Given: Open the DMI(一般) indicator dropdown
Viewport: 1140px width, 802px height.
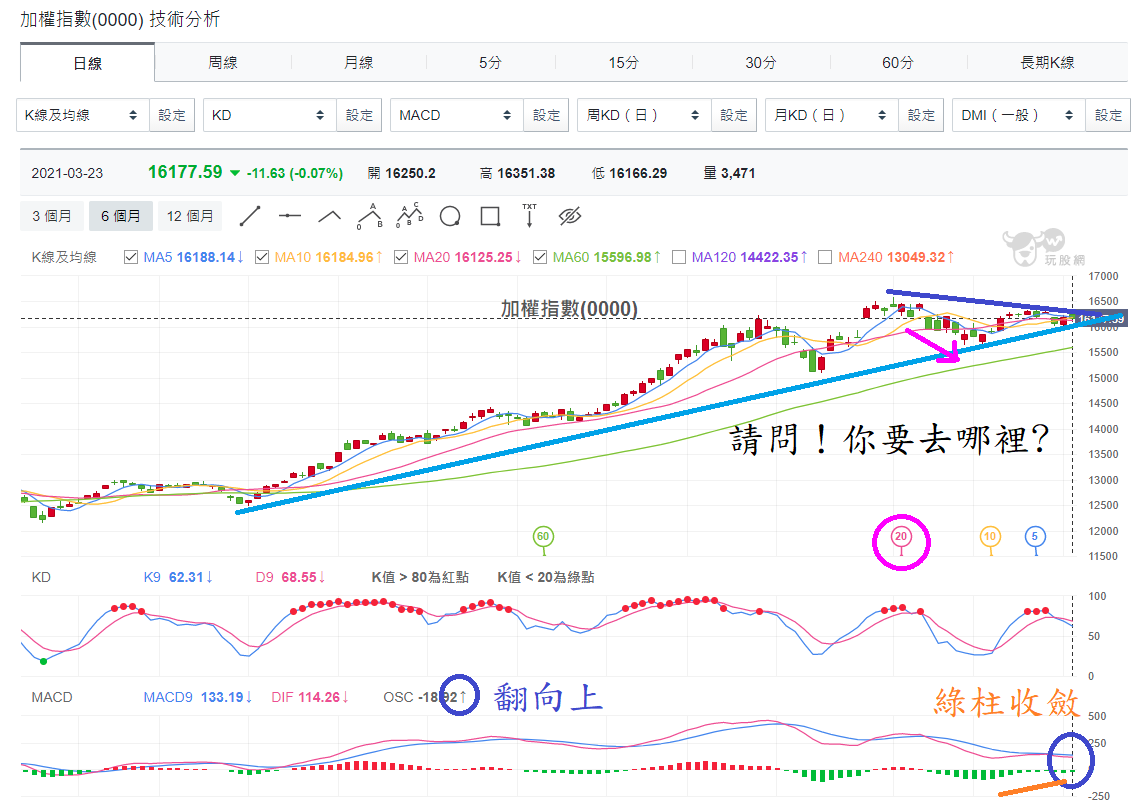Looking at the screenshot, I should [x=1019, y=115].
